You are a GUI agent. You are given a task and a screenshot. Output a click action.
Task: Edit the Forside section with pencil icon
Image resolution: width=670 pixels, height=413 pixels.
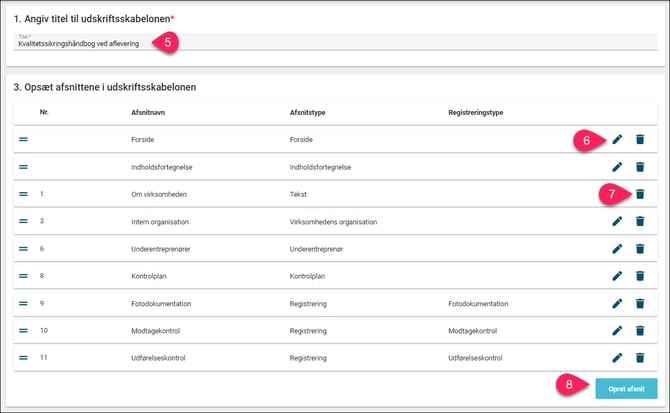[x=617, y=139]
